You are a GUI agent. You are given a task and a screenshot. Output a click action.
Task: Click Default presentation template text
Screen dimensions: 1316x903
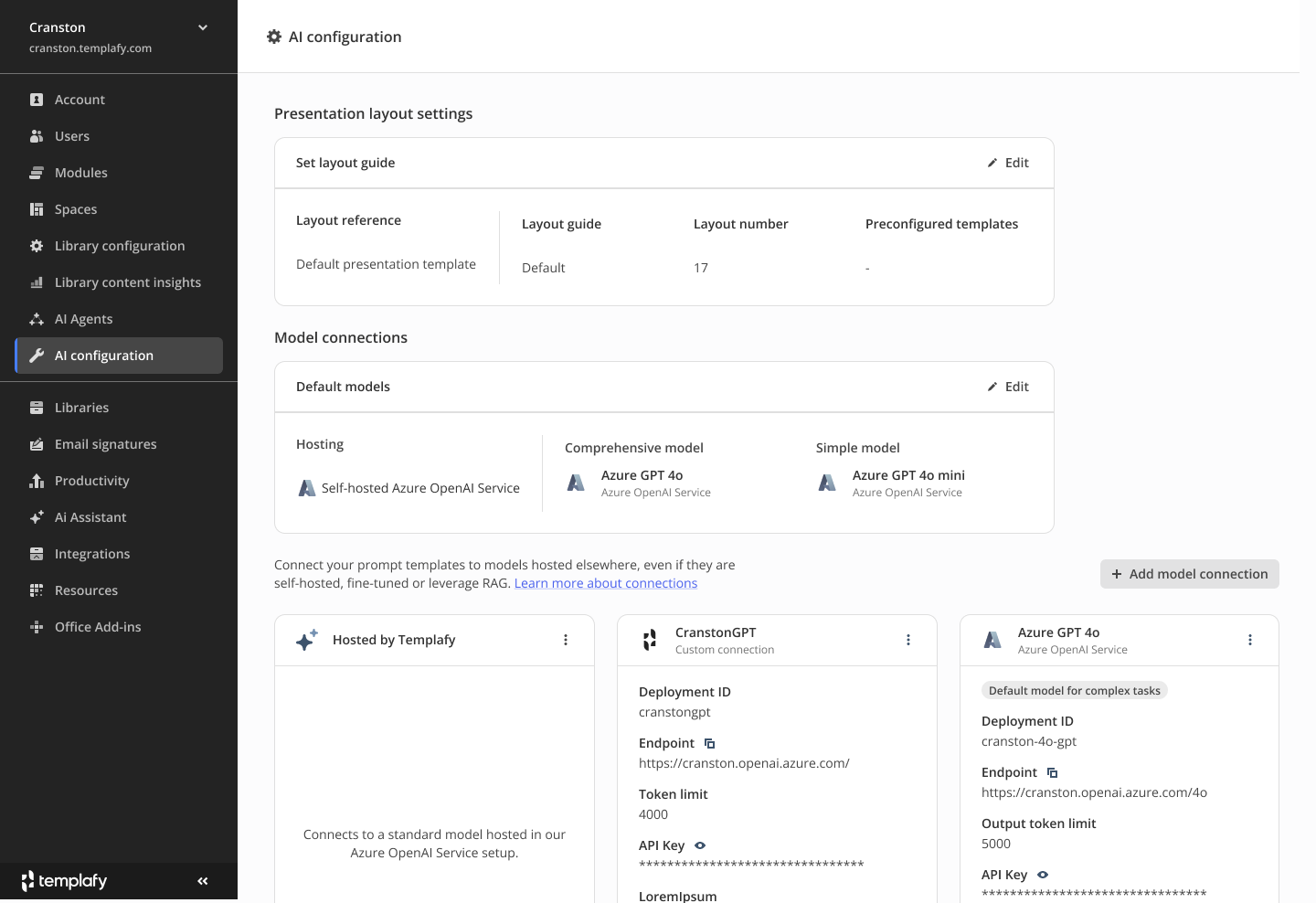coord(386,264)
